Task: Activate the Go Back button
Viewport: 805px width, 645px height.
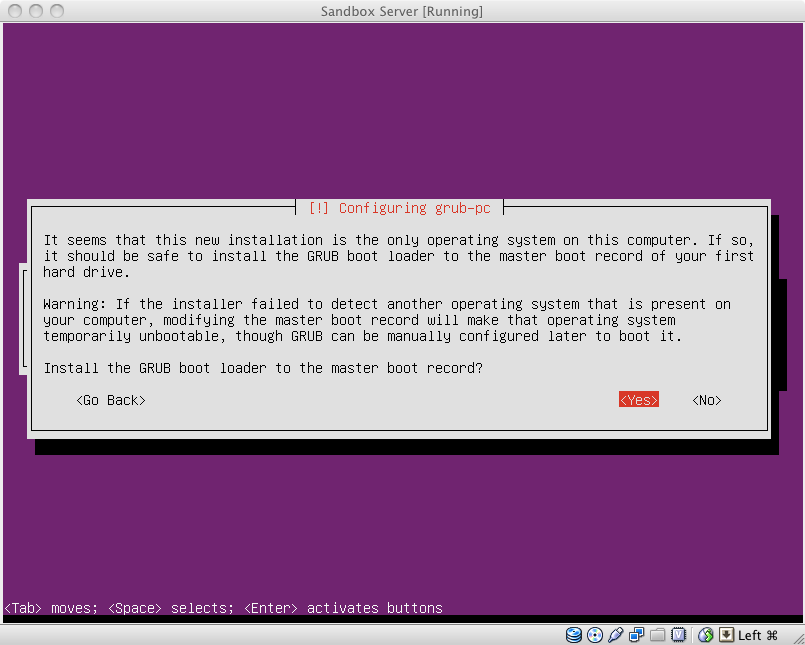Action: point(111,400)
